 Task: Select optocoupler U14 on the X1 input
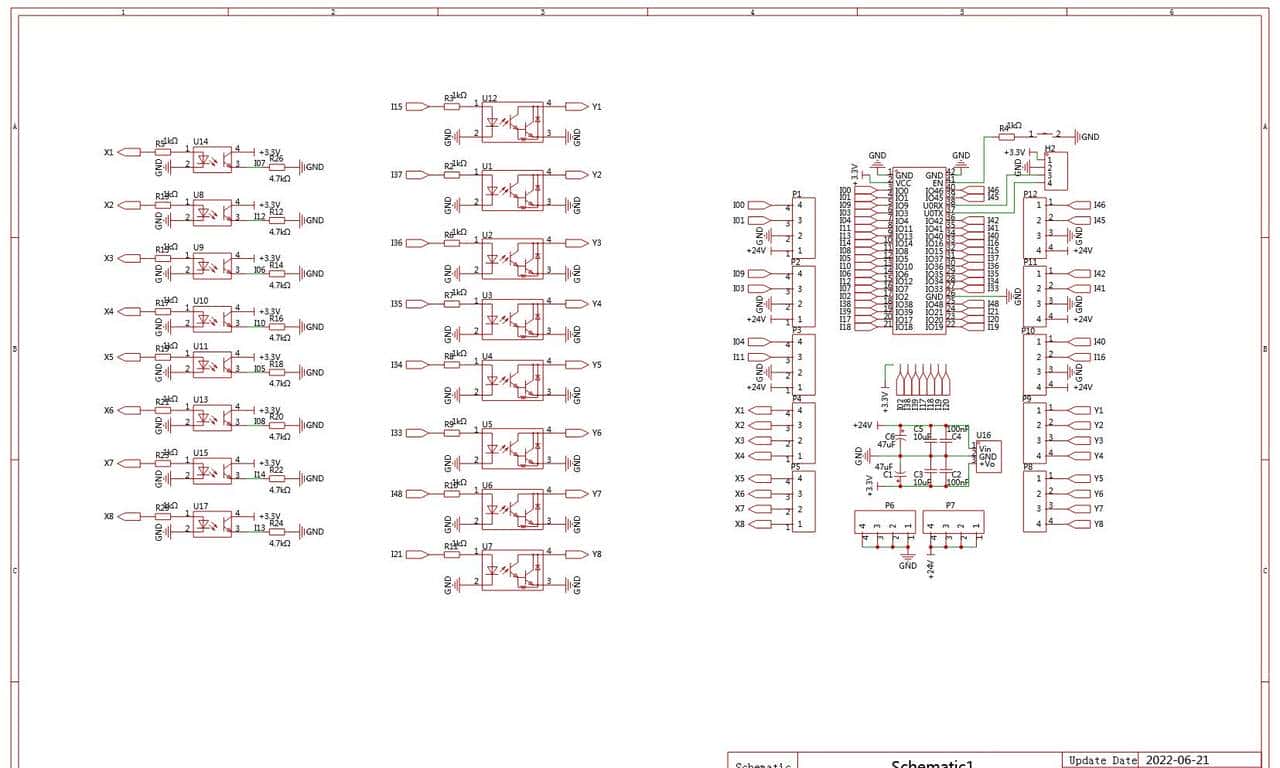click(x=212, y=159)
